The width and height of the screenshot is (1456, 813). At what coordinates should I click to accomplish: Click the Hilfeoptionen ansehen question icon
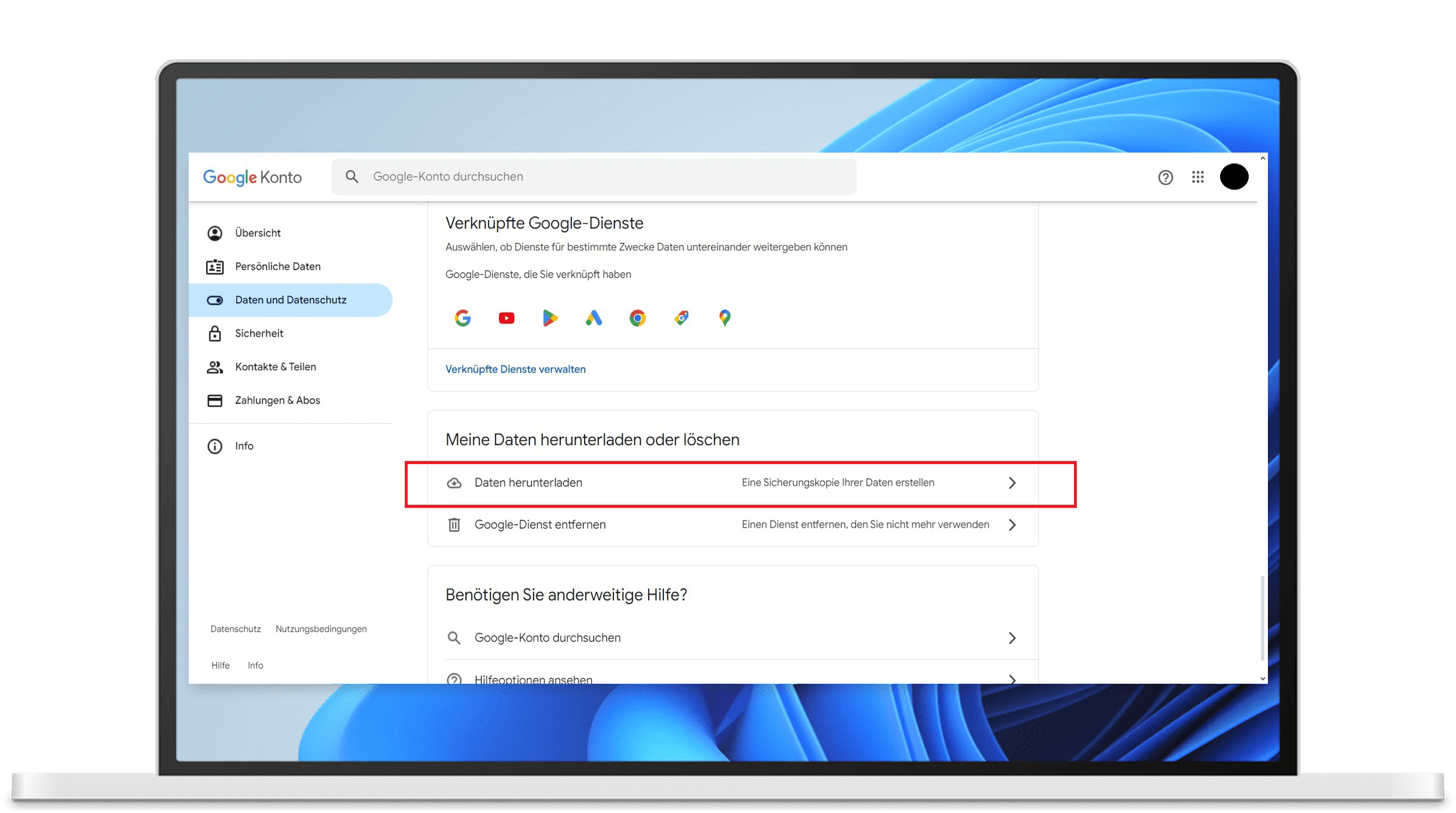[x=454, y=678]
